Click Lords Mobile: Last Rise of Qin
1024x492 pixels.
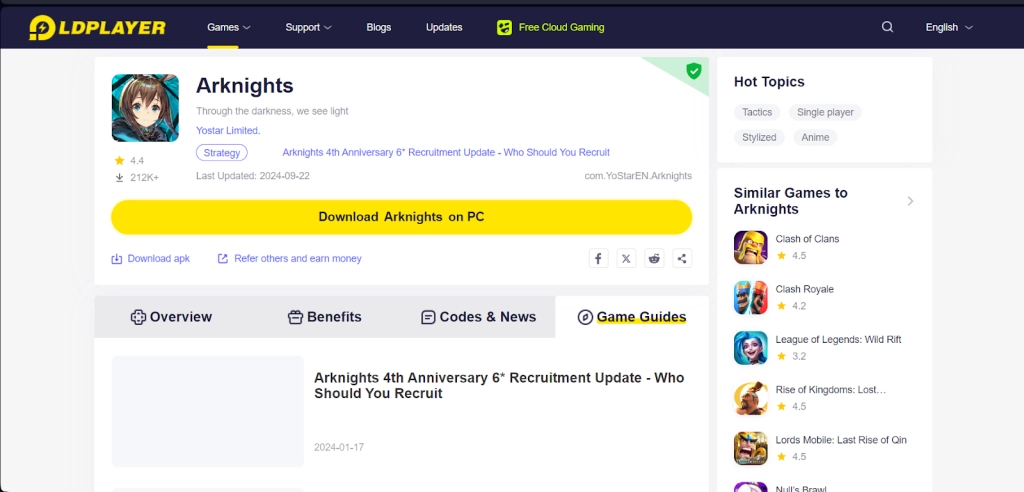pos(841,440)
